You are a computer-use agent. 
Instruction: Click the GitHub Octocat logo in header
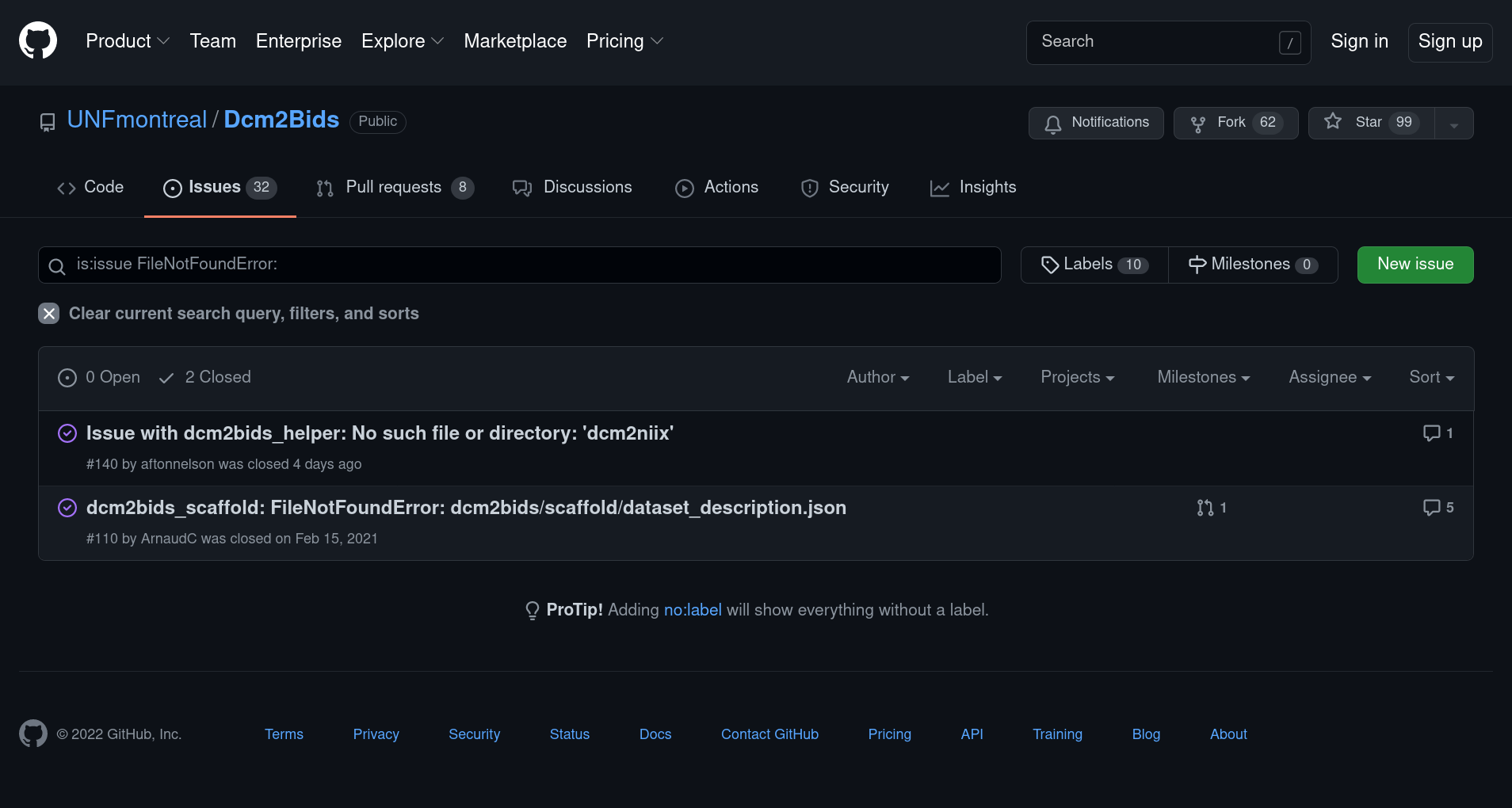point(38,41)
